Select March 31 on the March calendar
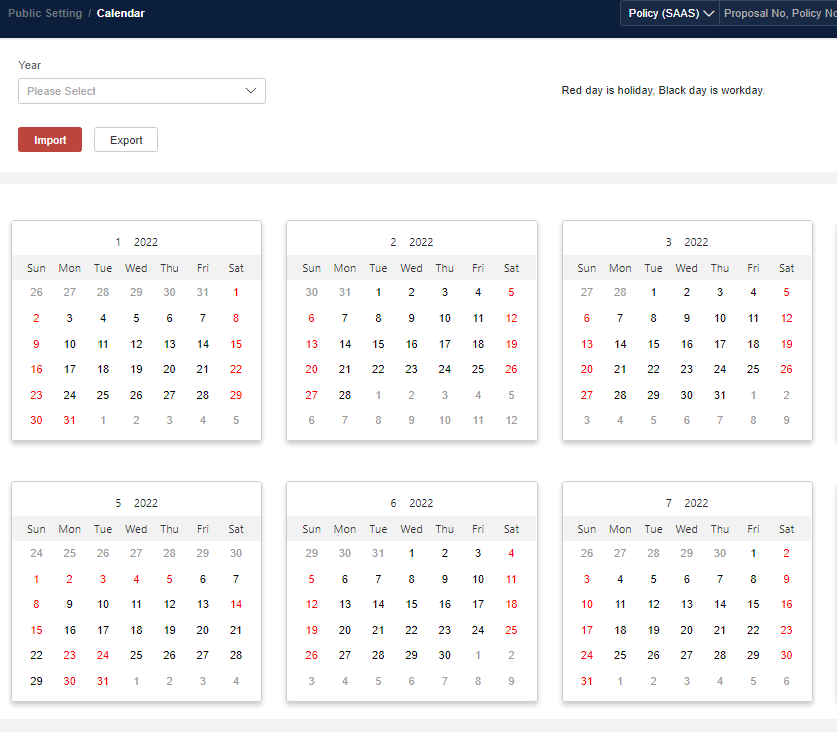This screenshot has width=837, height=732. [x=719, y=394]
